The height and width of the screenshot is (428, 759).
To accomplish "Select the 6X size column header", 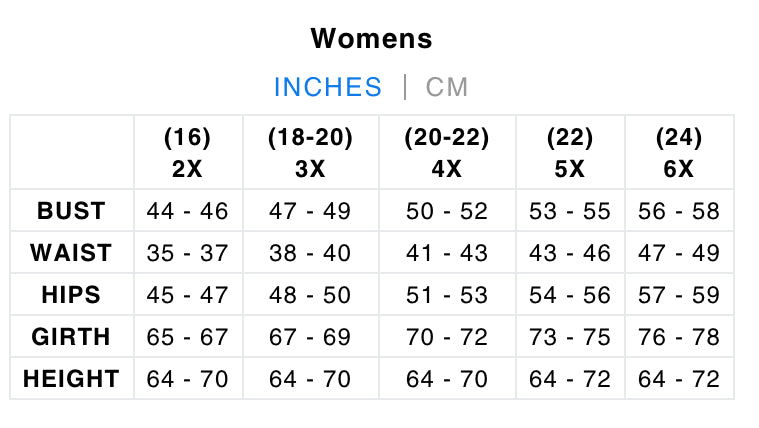I will point(679,153).
